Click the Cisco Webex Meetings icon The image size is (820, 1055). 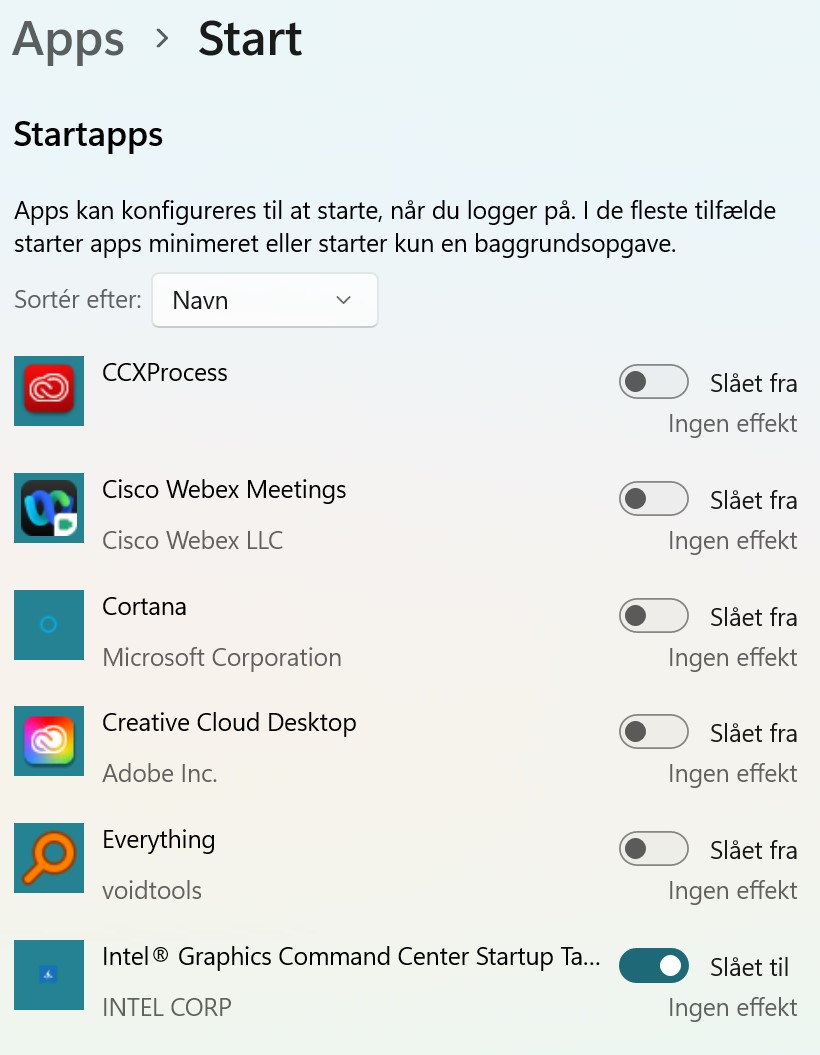(x=49, y=508)
